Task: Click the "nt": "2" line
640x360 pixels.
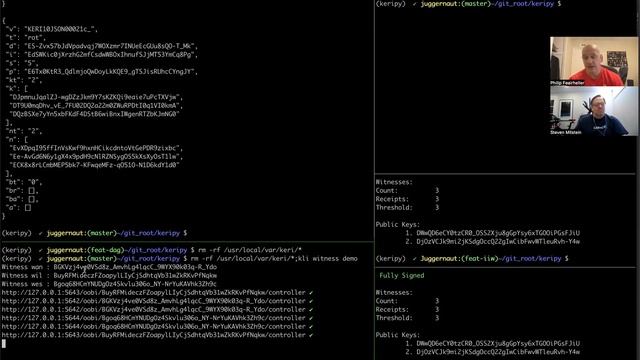Action: [24, 131]
